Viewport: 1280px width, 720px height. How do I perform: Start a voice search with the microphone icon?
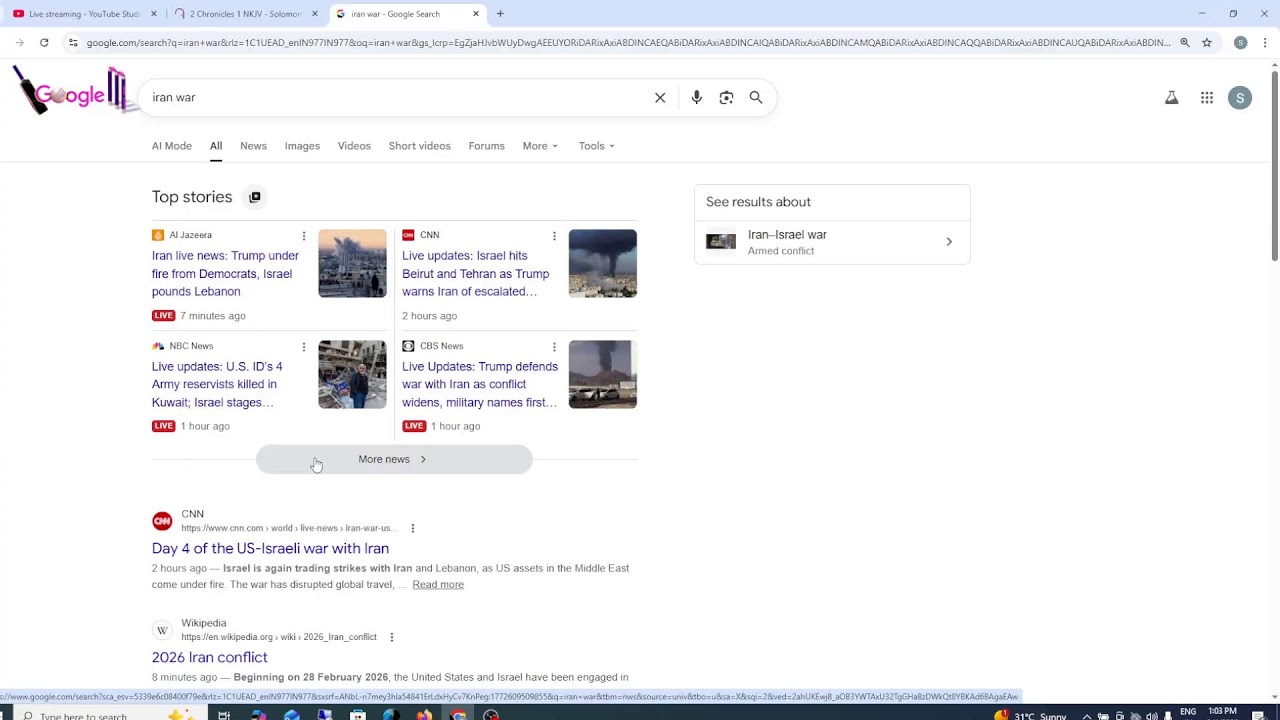697,98
